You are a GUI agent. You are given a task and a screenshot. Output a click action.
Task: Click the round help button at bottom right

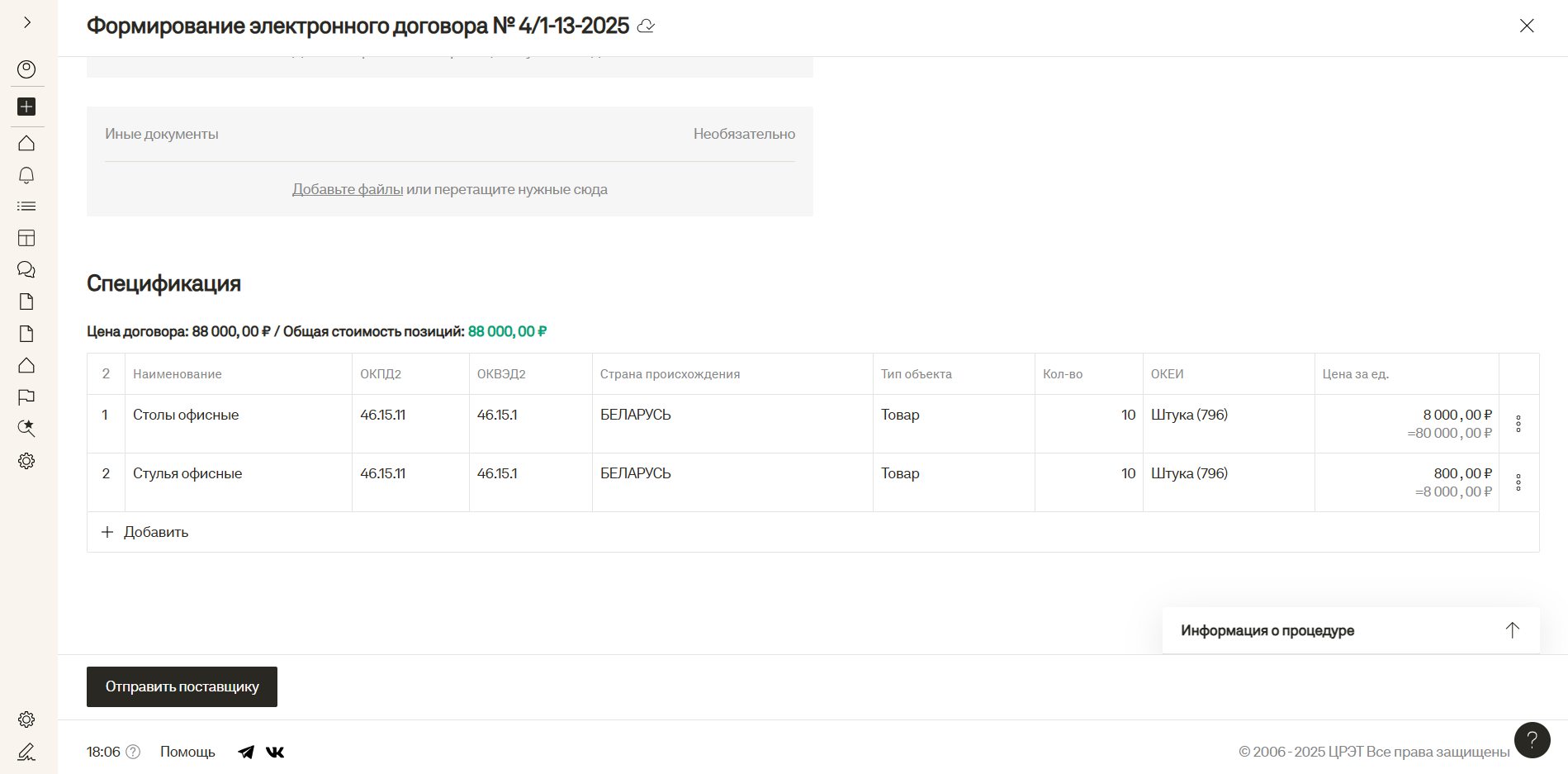(1532, 740)
